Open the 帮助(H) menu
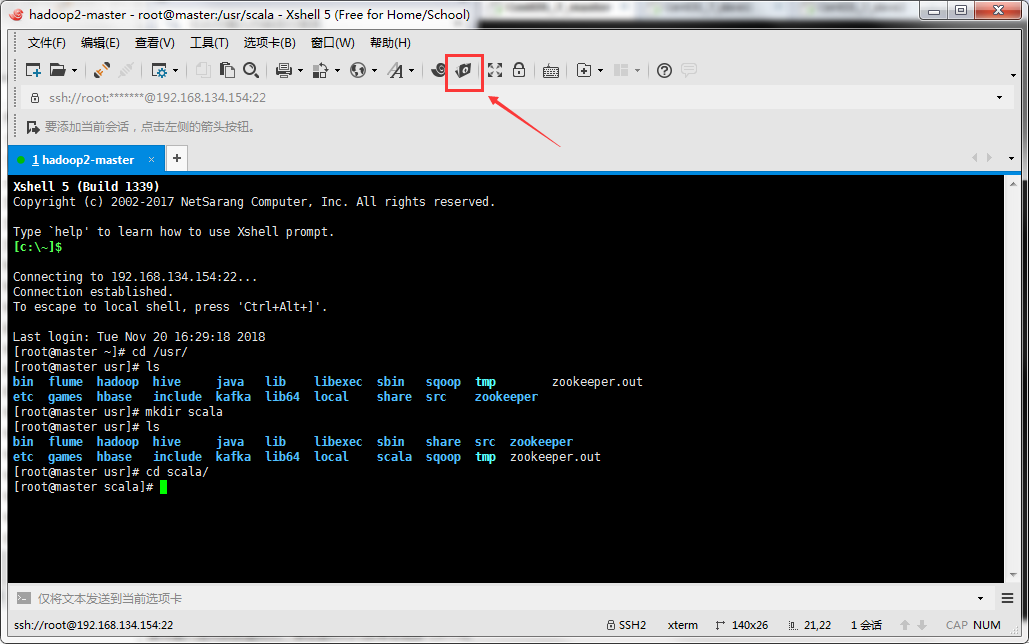The height and width of the screenshot is (644, 1029). pos(390,43)
